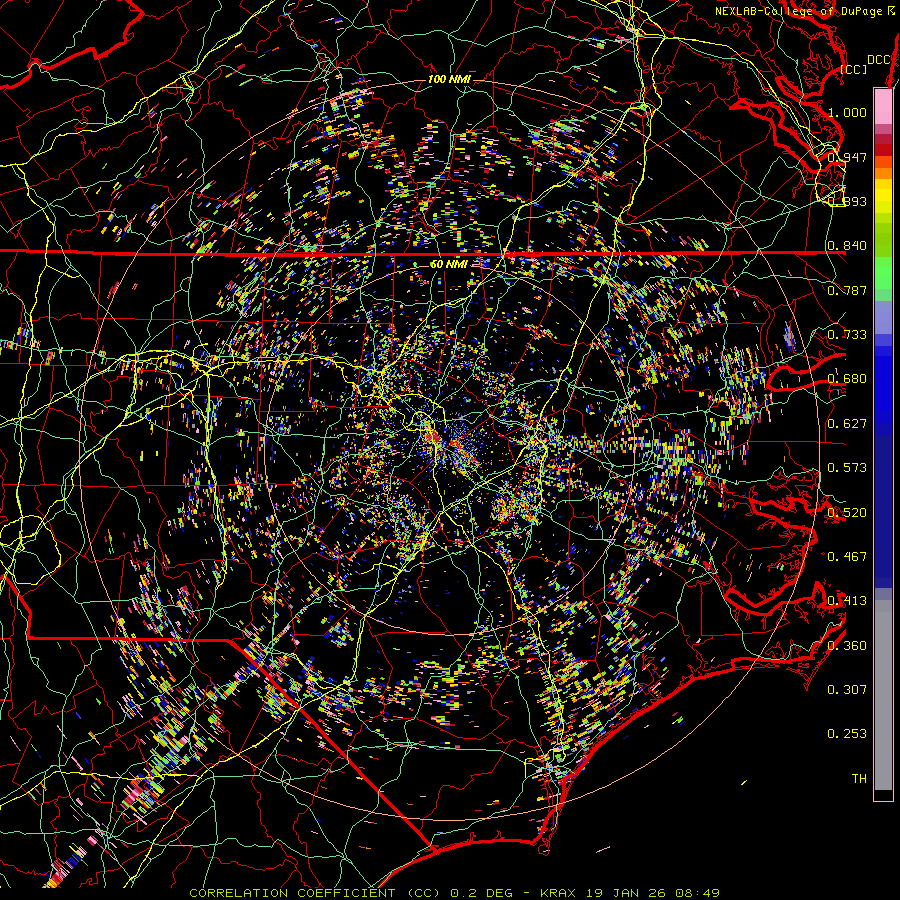Pick the pink swatch atop the color bar
This screenshot has width=900, height=900.
coord(883,106)
